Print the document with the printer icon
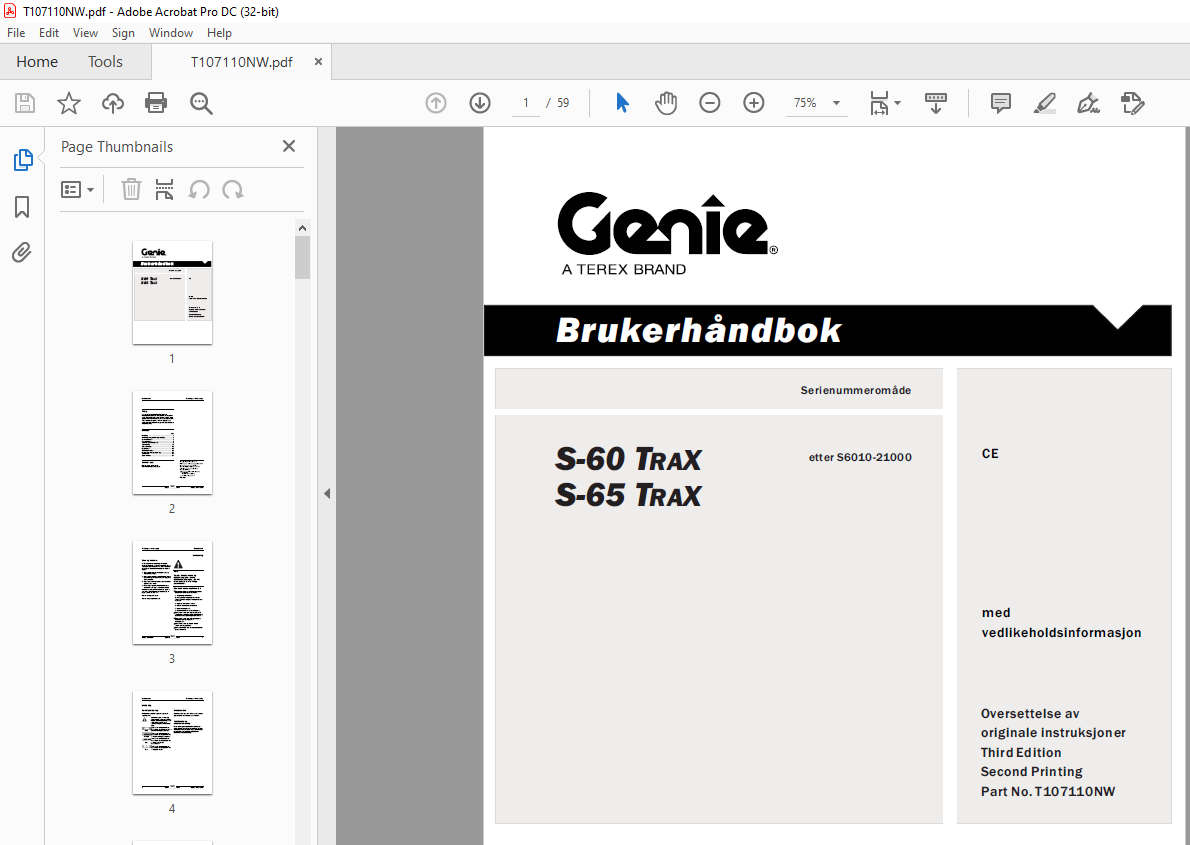 156,103
